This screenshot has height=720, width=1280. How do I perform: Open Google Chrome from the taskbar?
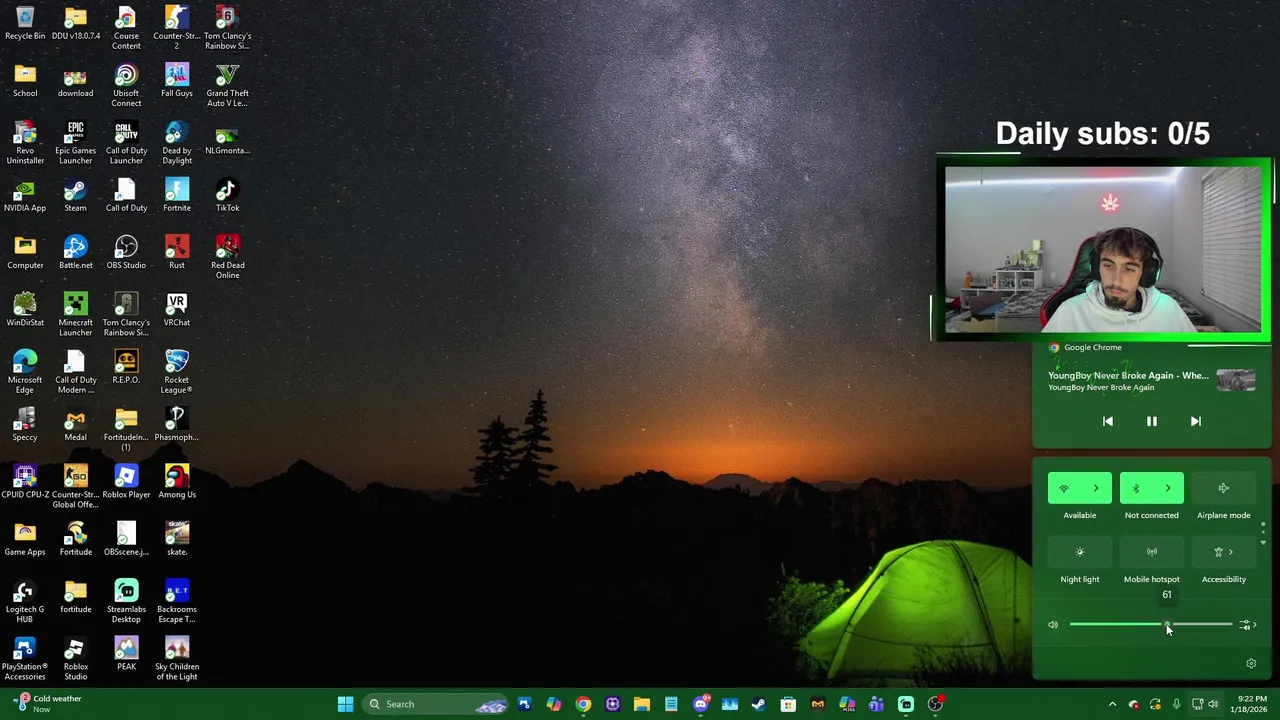pos(583,704)
